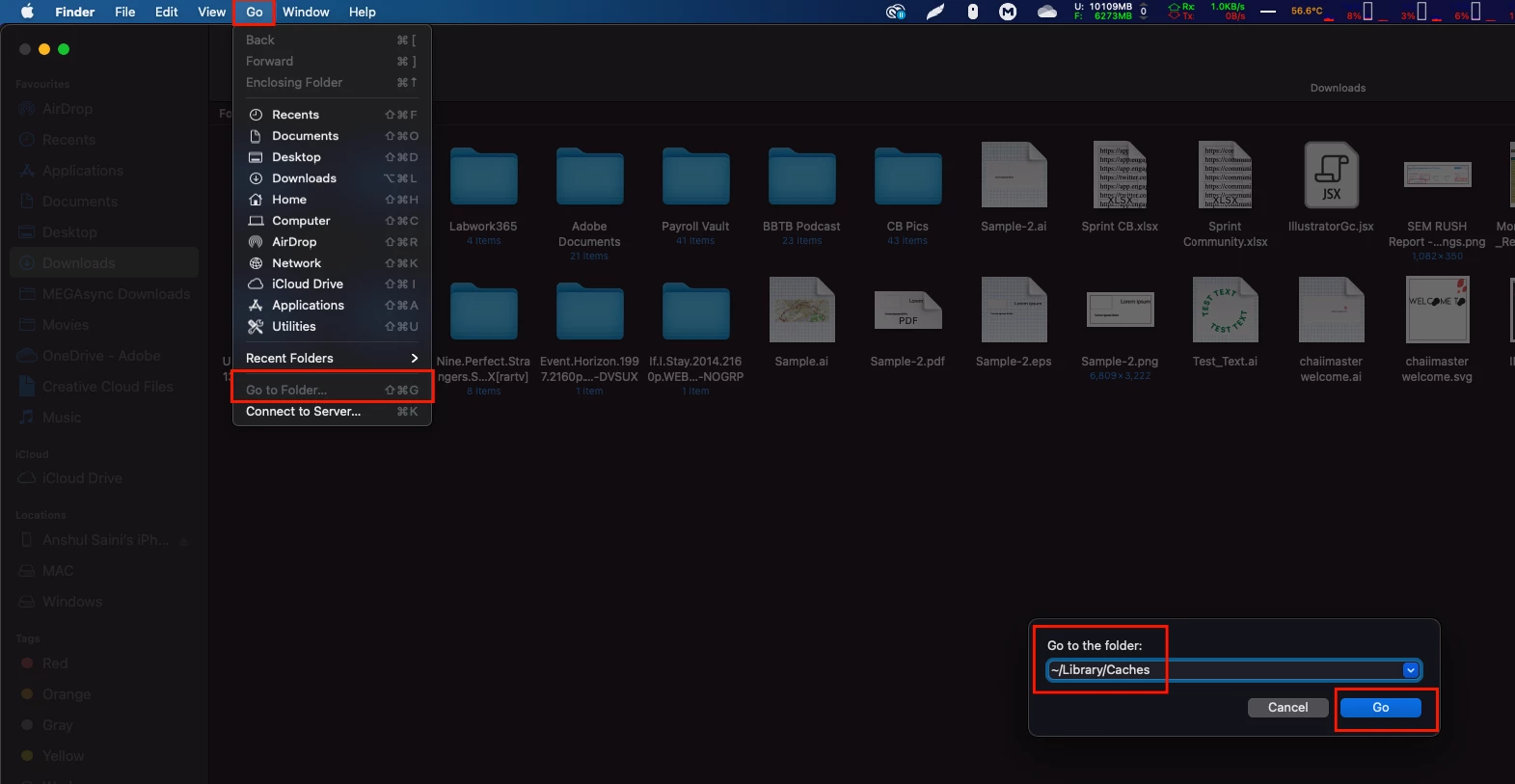The image size is (1515, 784).
Task: Open iCloud Drive in the Finder sidebar
Action: [104, 478]
